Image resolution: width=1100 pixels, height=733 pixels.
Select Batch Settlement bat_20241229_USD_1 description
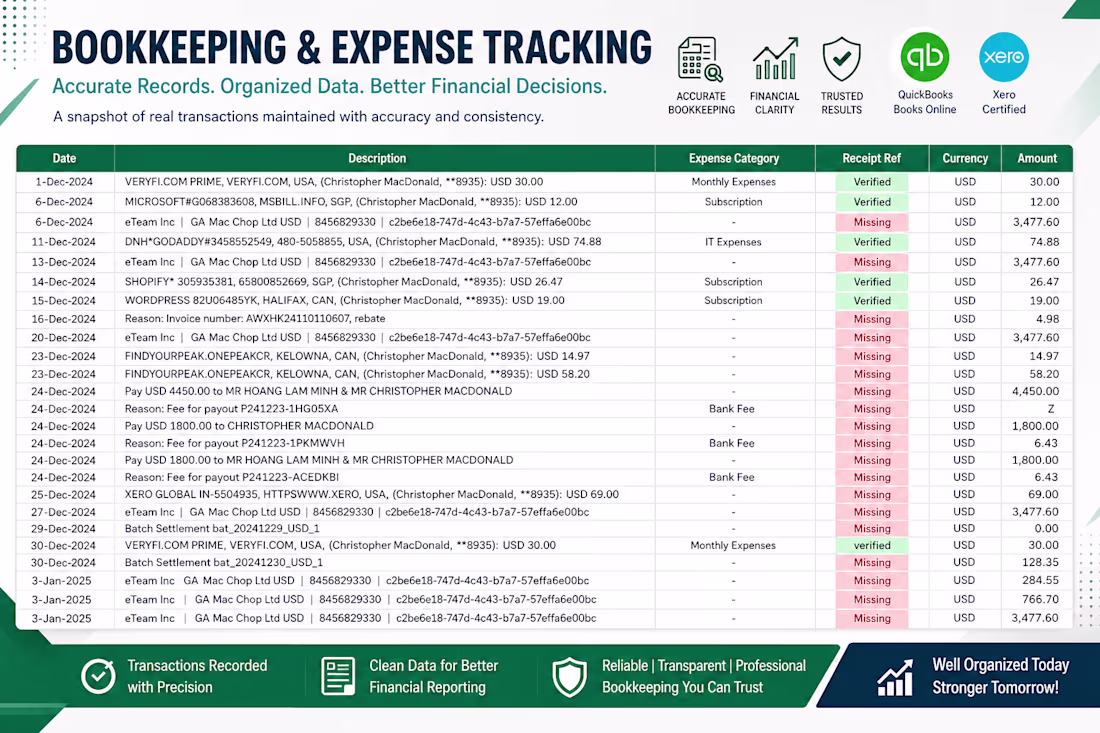[x=222, y=528]
